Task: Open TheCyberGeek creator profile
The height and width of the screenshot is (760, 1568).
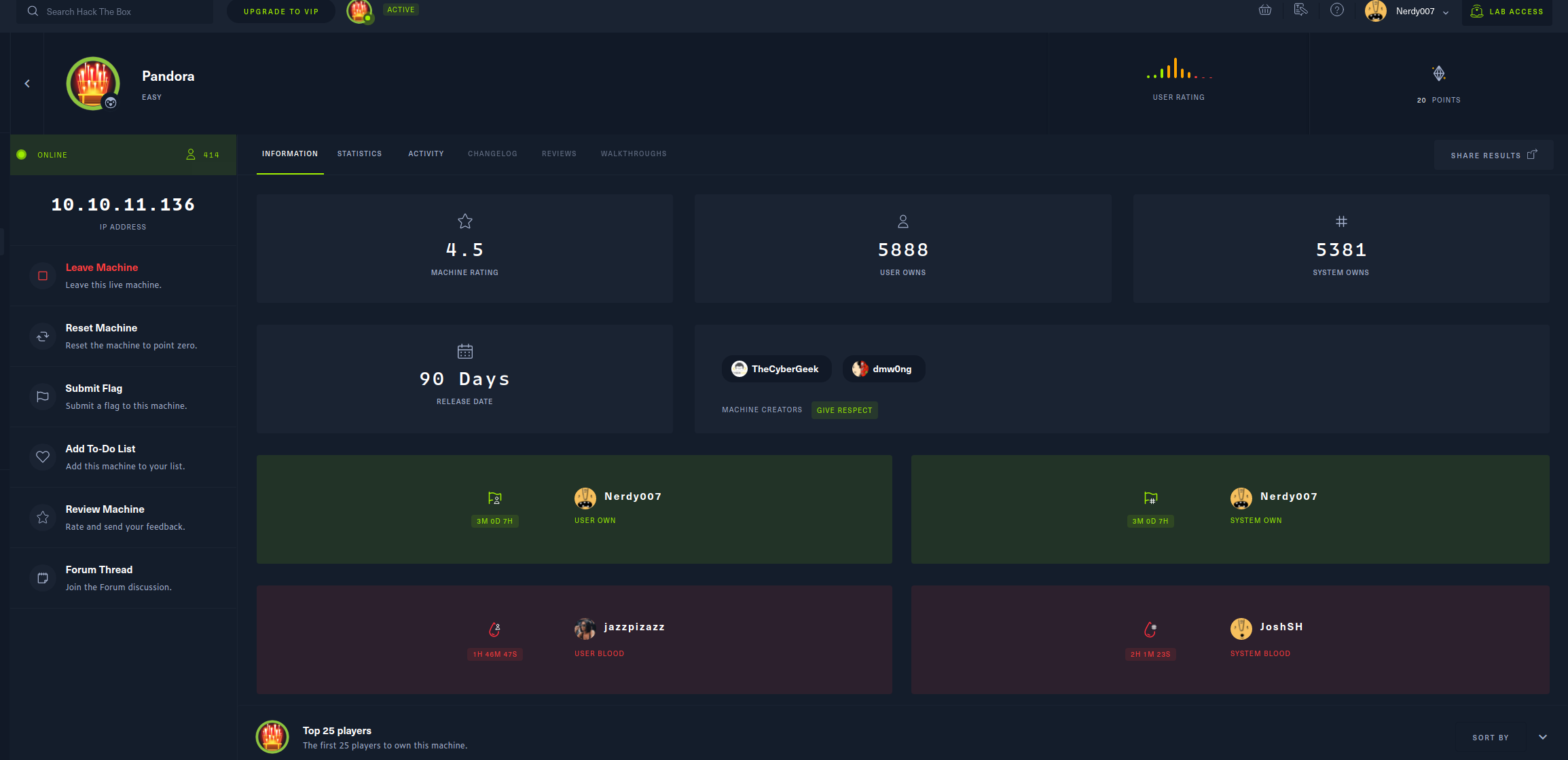Action: (776, 369)
